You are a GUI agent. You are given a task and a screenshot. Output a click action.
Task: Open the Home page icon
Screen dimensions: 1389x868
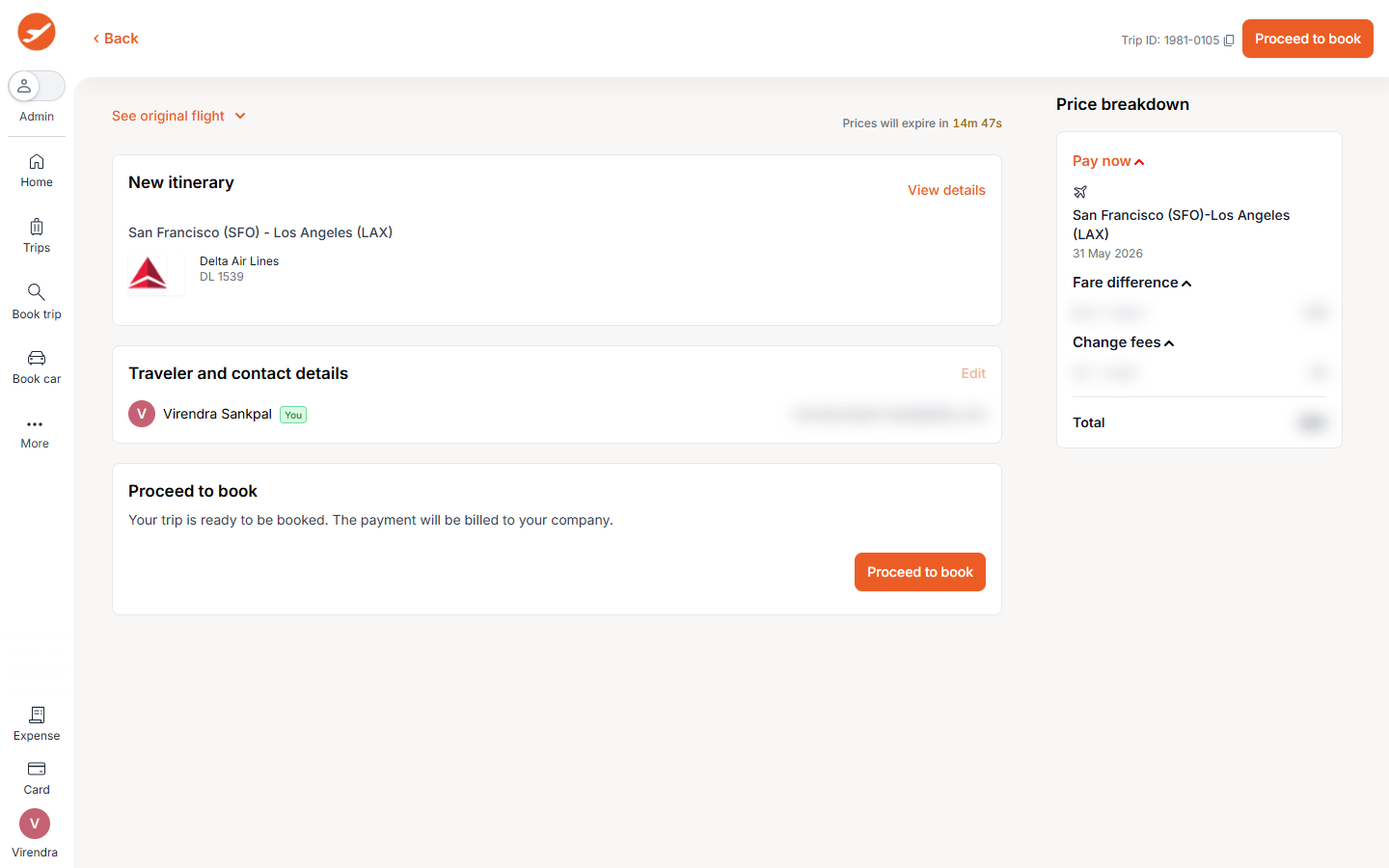click(37, 162)
